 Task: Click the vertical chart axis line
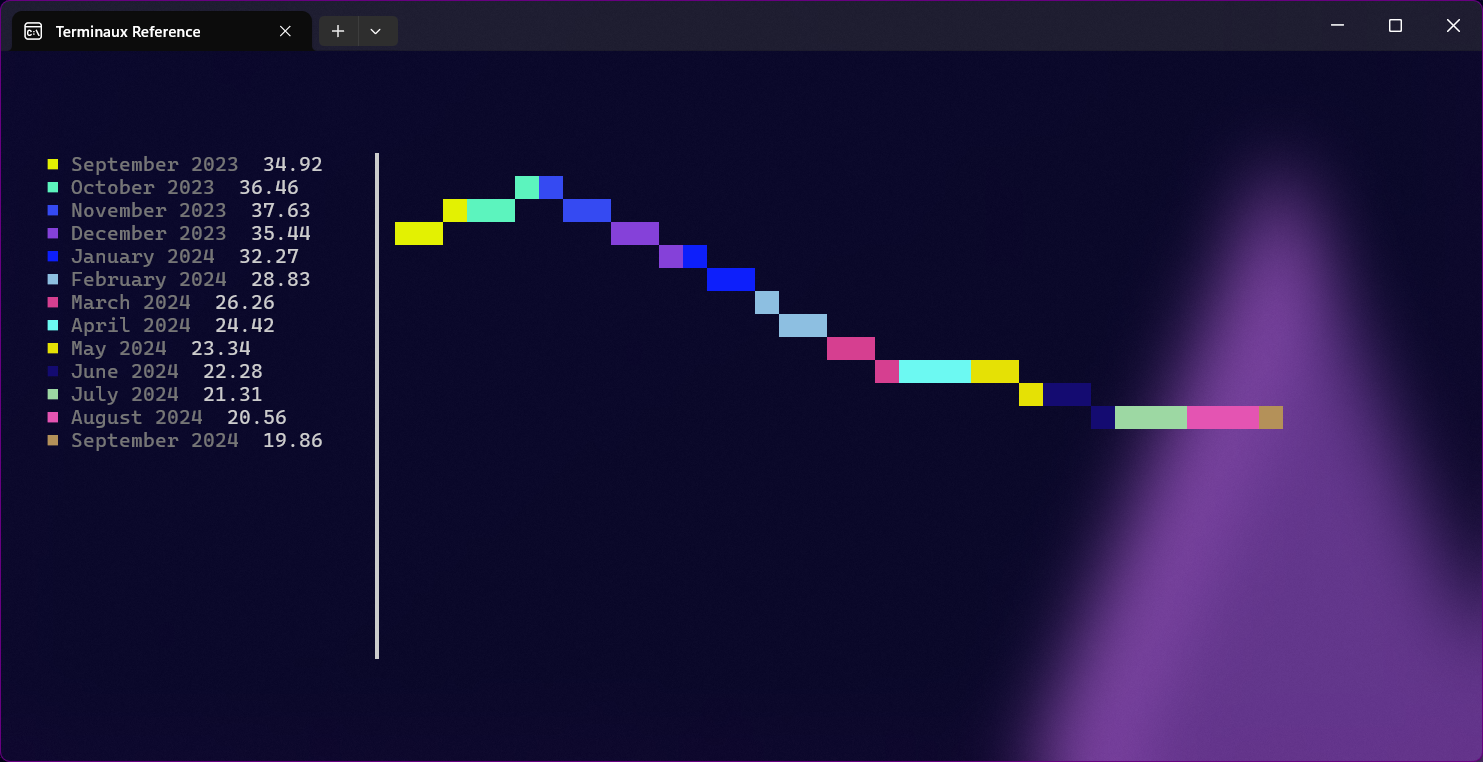point(377,405)
